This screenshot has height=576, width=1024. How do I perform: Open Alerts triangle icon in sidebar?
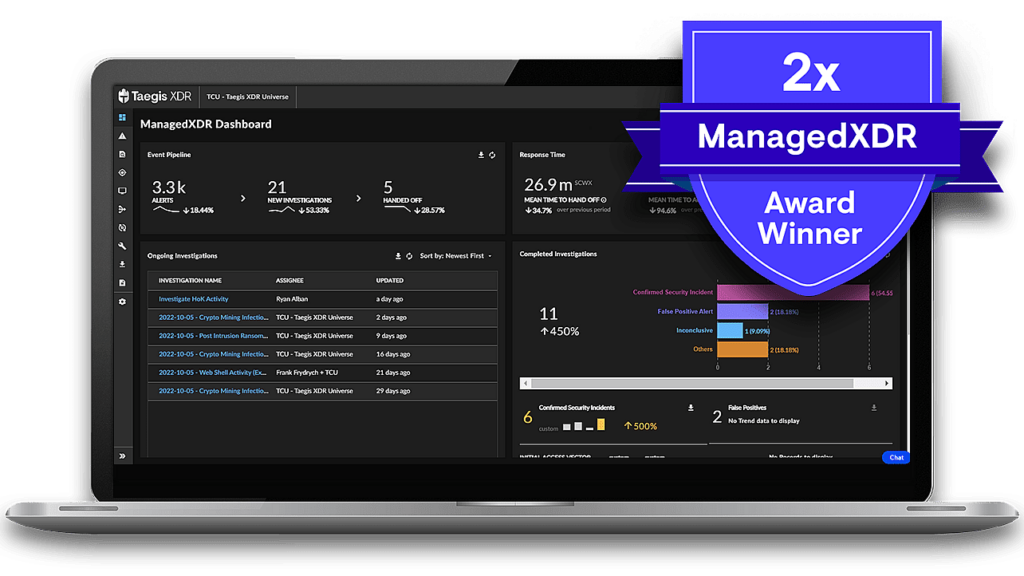(x=122, y=136)
